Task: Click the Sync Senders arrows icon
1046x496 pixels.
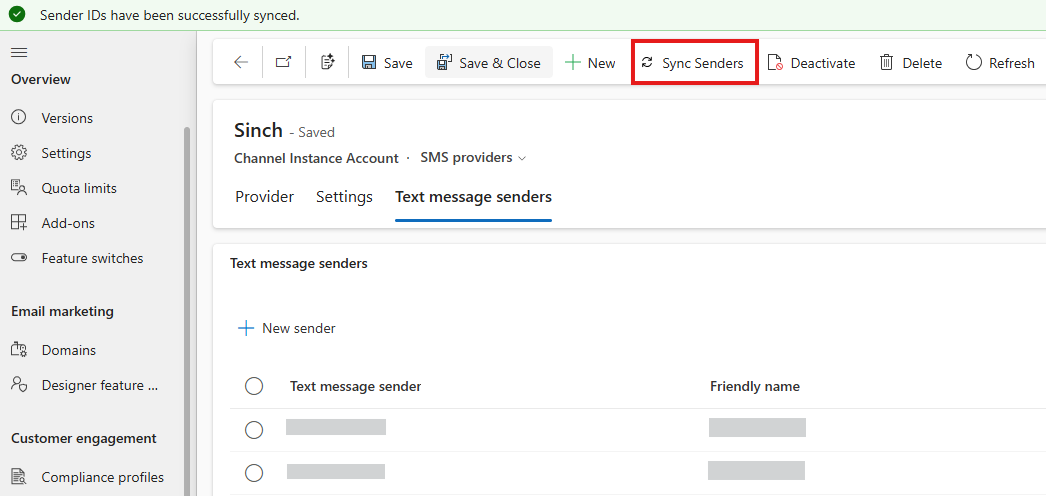Action: 646,63
